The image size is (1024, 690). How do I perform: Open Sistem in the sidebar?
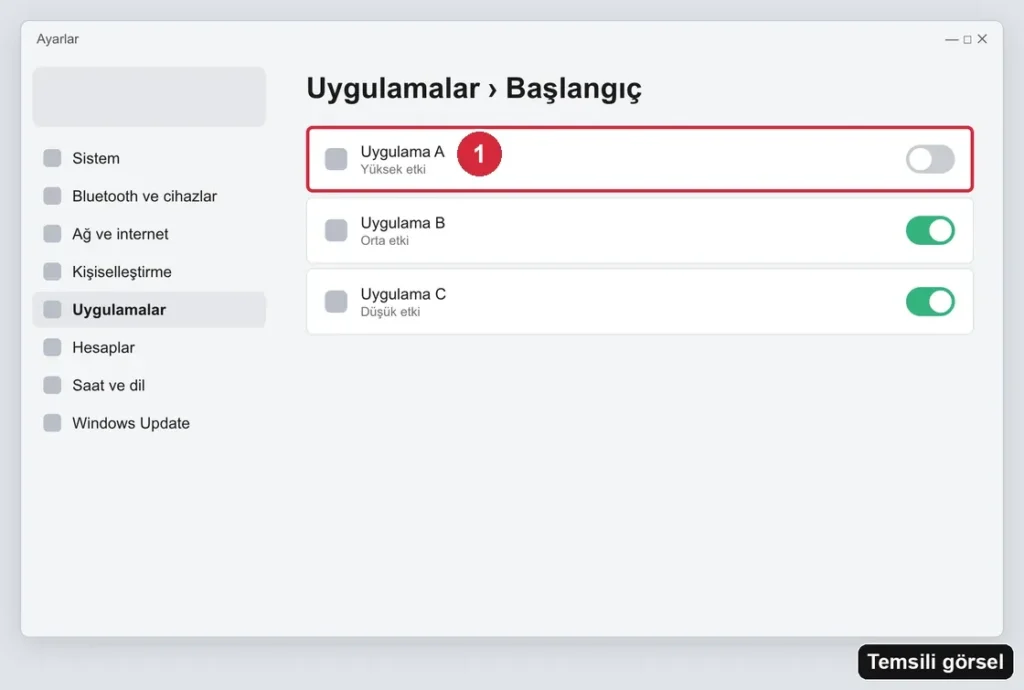tap(149, 158)
